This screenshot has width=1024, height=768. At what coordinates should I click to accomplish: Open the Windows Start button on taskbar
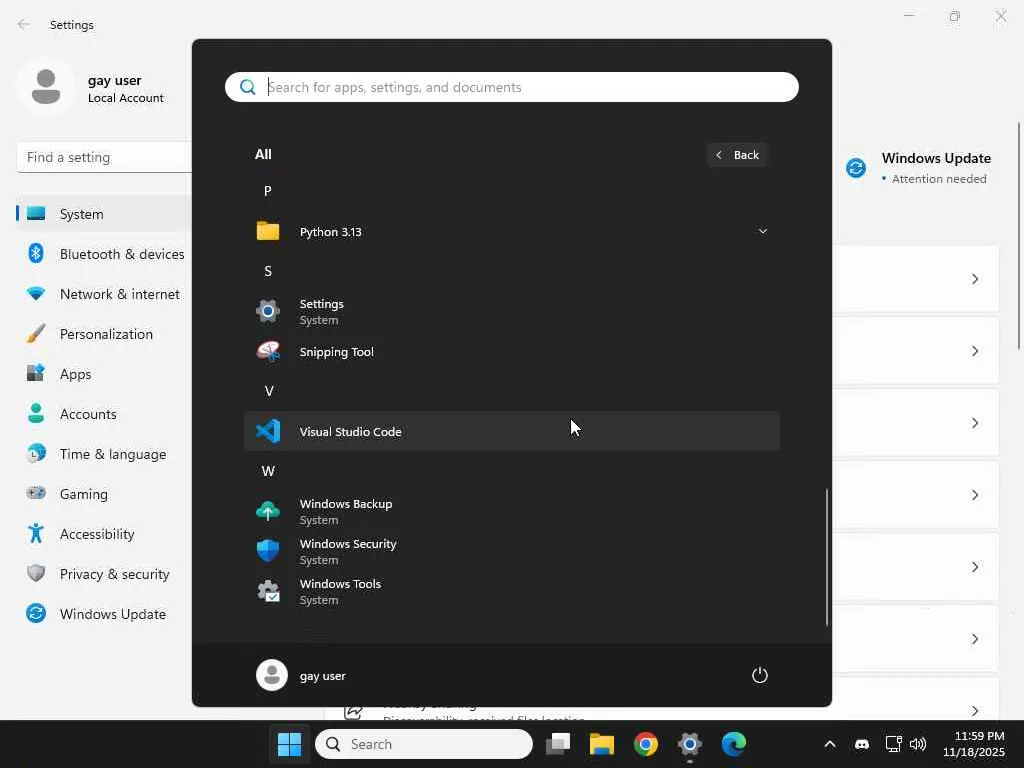tap(289, 744)
